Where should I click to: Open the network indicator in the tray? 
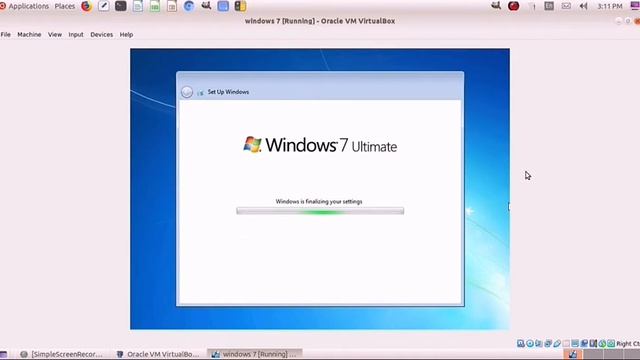click(532, 6)
